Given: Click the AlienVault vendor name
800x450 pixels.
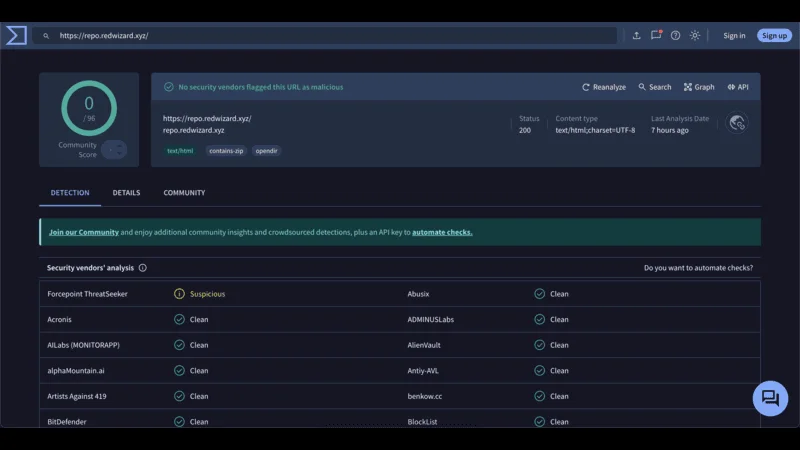Looking at the screenshot, I should [423, 345].
